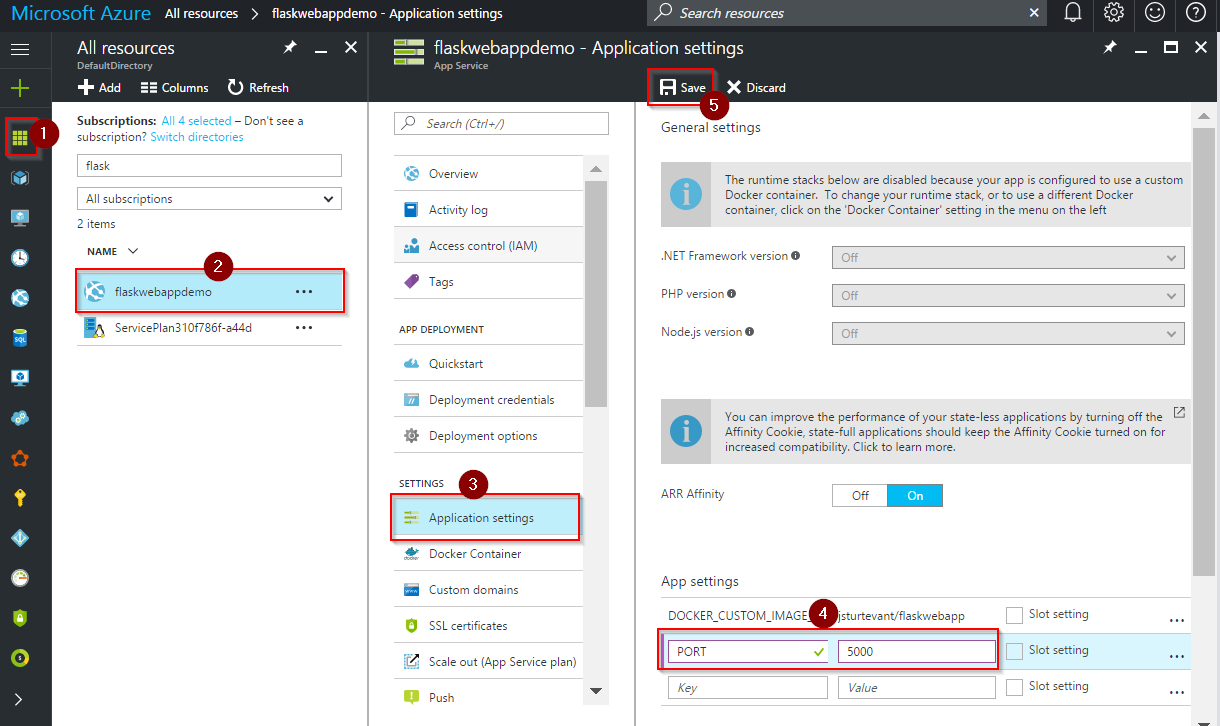Open ellipsis menu for the PORT app setting

1177,655
